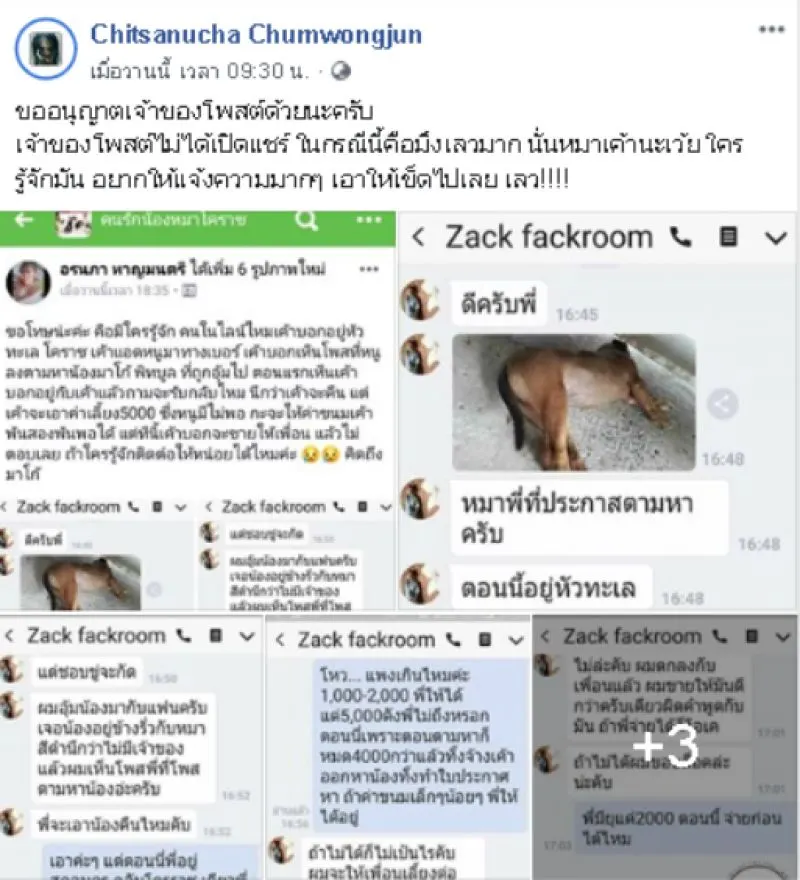
Task: Open Chitsanucha Chumwongjun's profile picture
Action: 46,48
